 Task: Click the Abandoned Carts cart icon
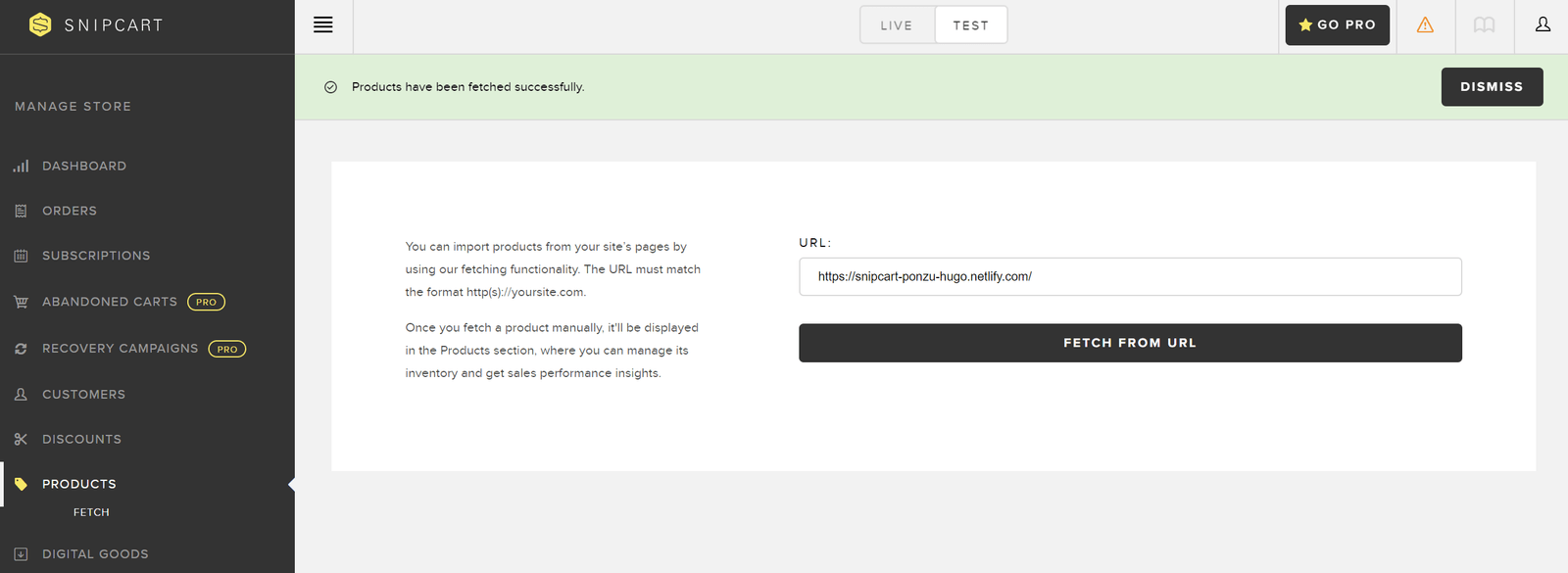tap(21, 302)
